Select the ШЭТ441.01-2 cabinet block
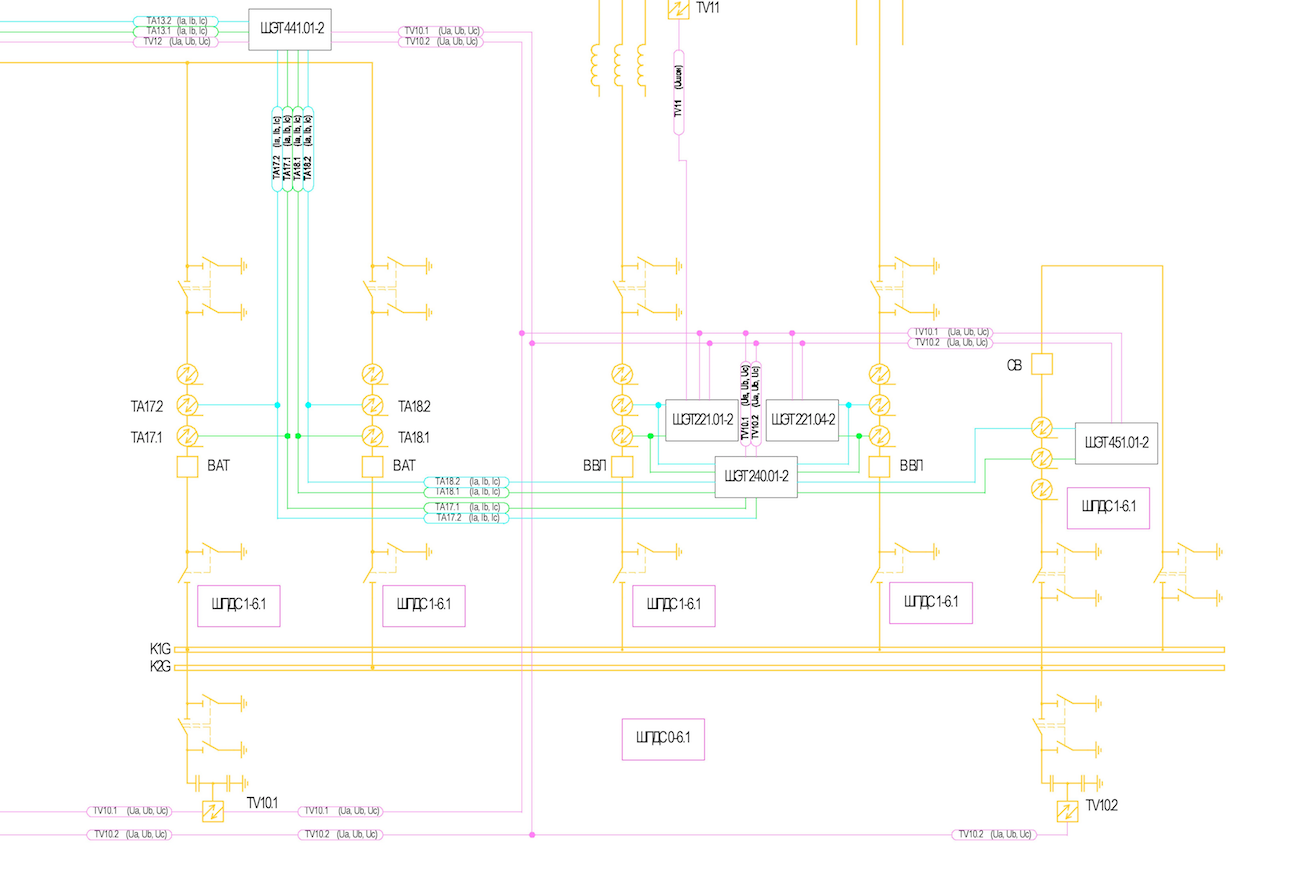The height and width of the screenshot is (892, 1309). pyautogui.click(x=290, y=29)
